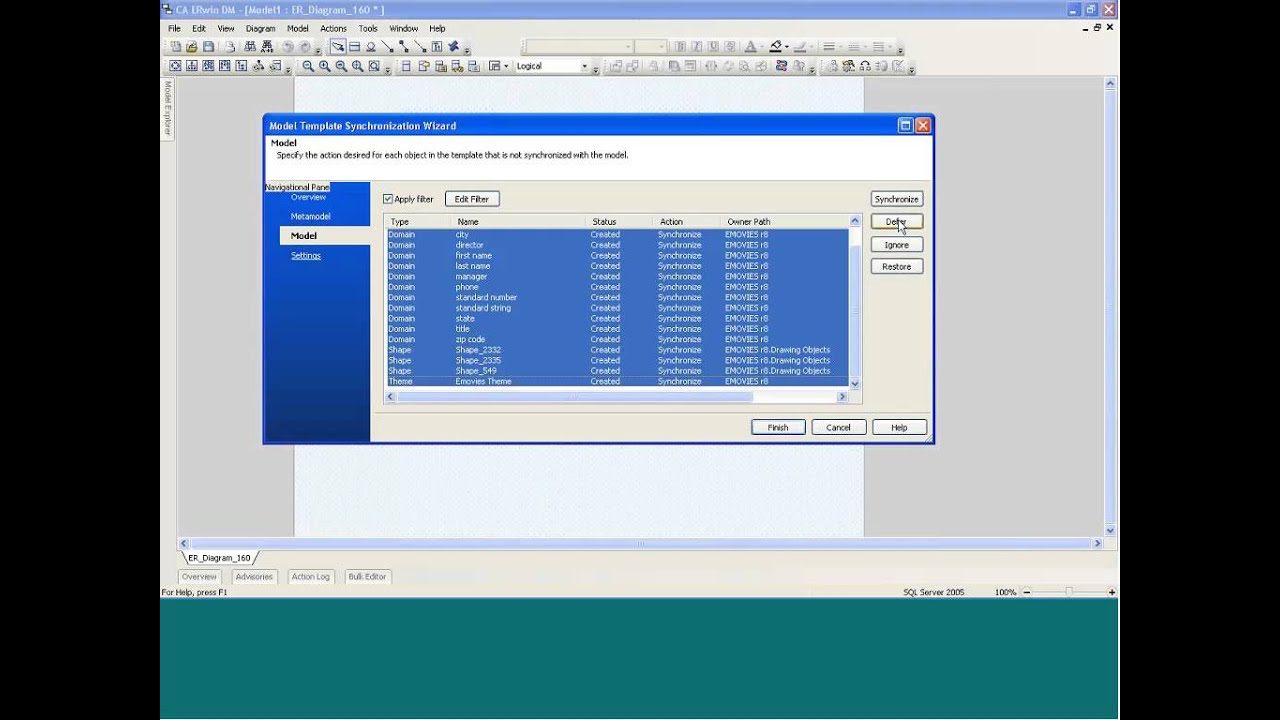Switch to the Advisories bottom tab
Screen dimensions: 1280x720
(x=254, y=577)
